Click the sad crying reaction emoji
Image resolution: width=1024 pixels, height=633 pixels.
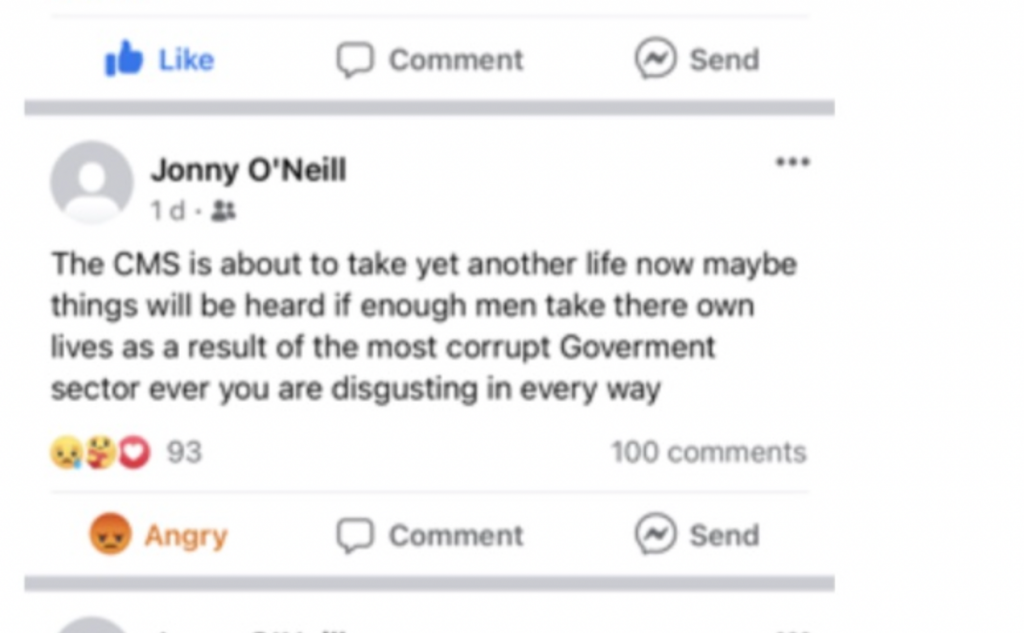pos(65,453)
